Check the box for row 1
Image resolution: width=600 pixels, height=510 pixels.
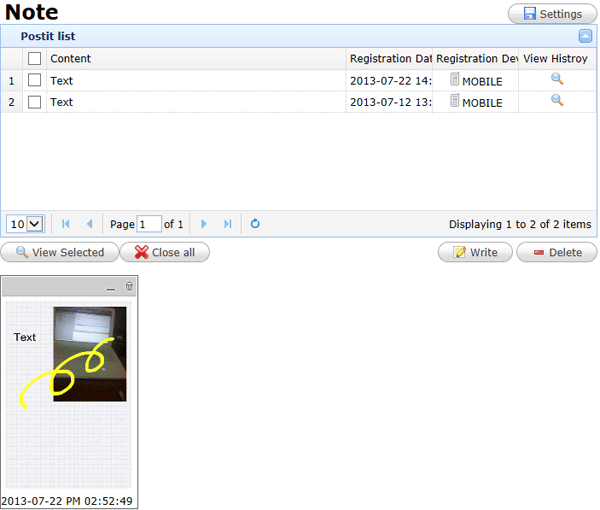tap(35, 80)
